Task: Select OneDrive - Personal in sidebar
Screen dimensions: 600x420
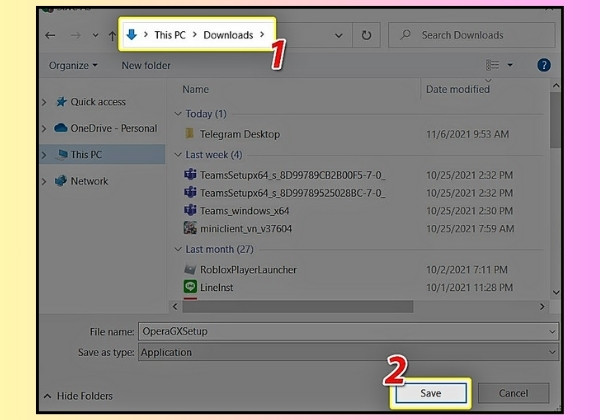Action: [114, 128]
